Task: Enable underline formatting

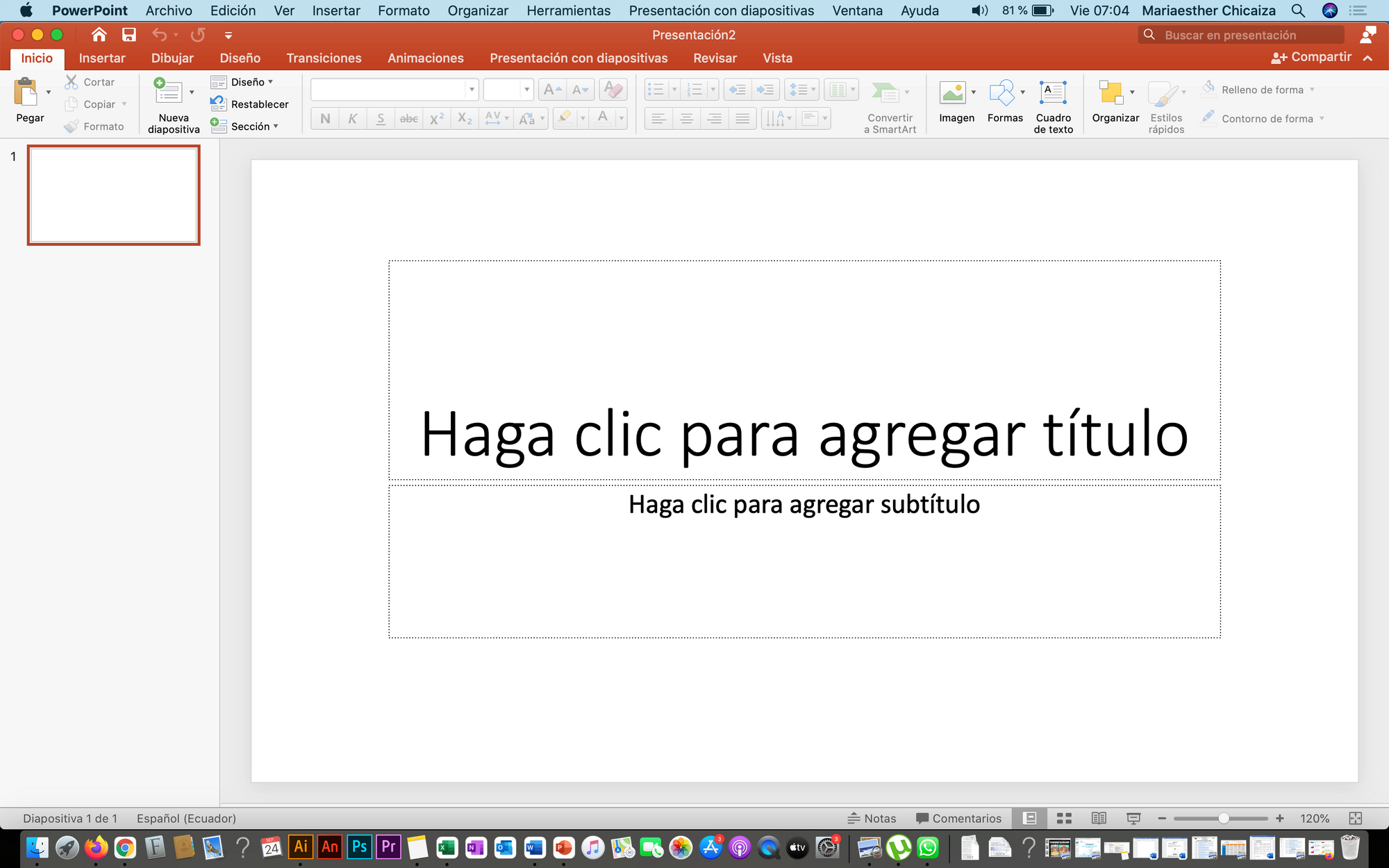Action: (x=381, y=118)
